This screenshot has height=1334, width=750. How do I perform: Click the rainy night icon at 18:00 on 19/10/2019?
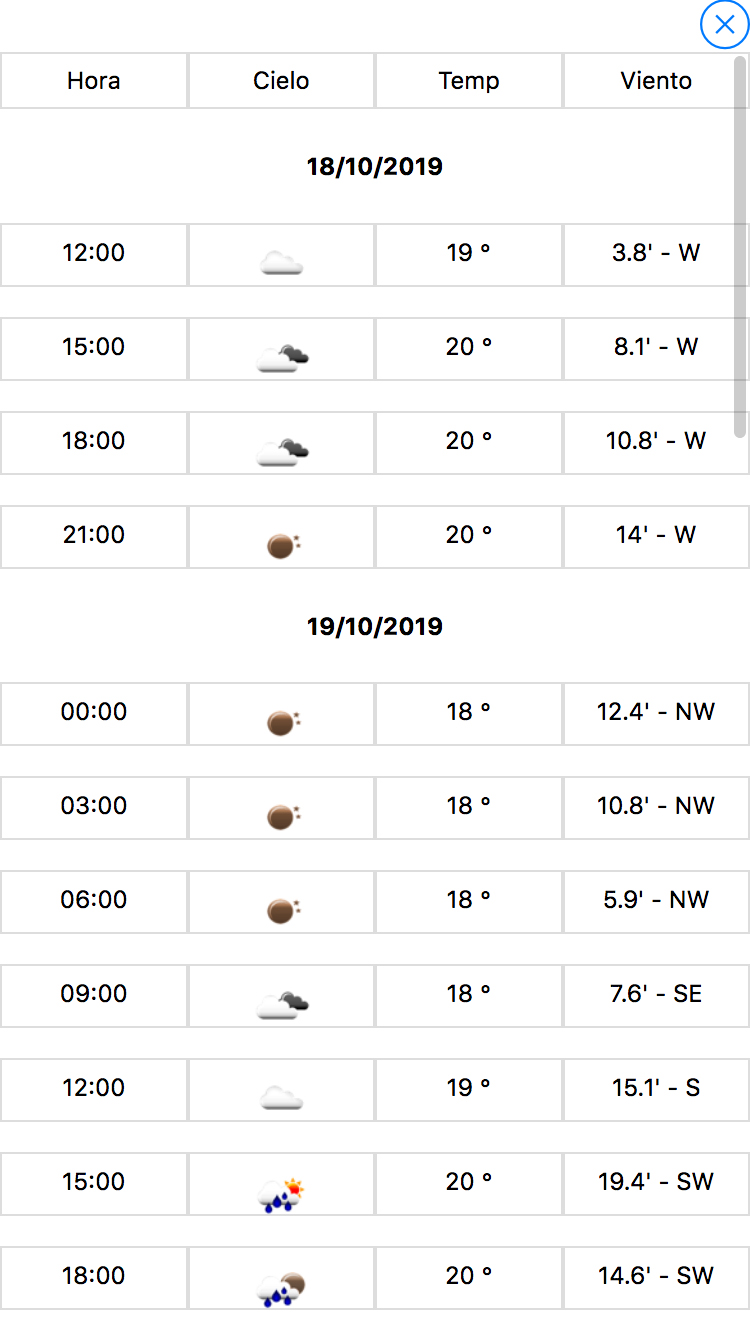click(x=281, y=1288)
